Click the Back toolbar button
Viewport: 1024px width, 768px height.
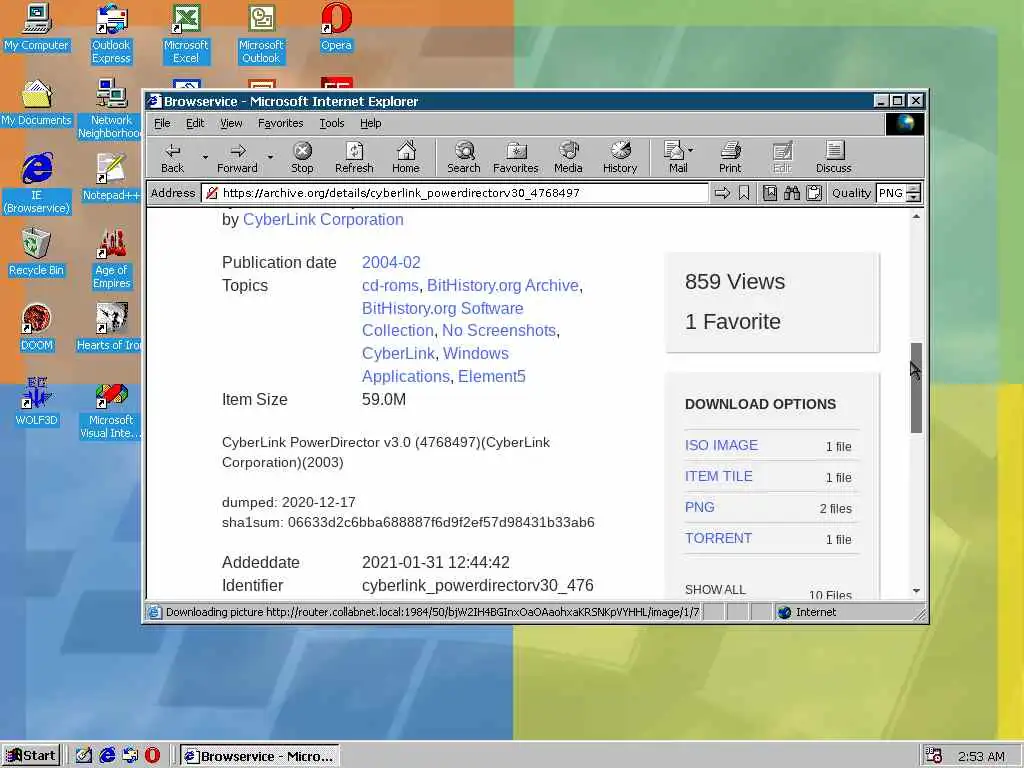click(x=172, y=157)
